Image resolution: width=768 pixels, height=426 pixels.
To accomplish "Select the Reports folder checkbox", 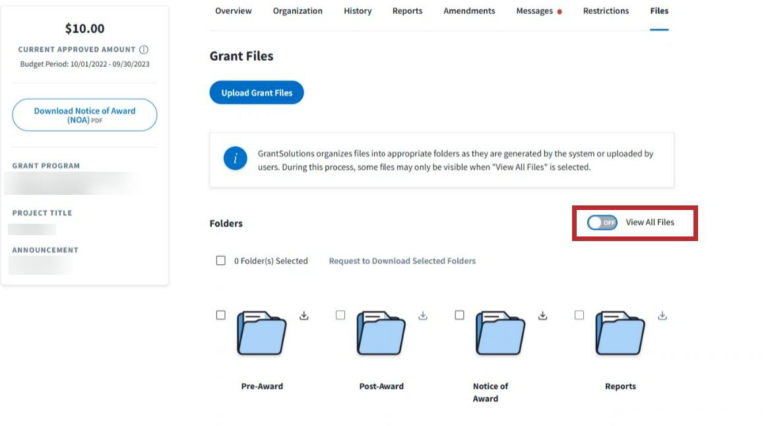I will click(x=579, y=315).
